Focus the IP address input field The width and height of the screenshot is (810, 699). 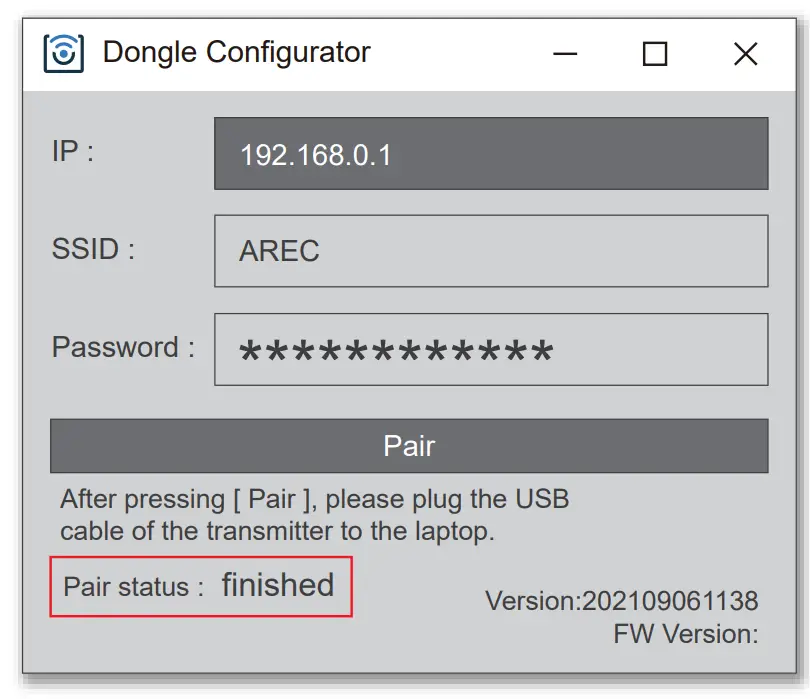(490, 154)
